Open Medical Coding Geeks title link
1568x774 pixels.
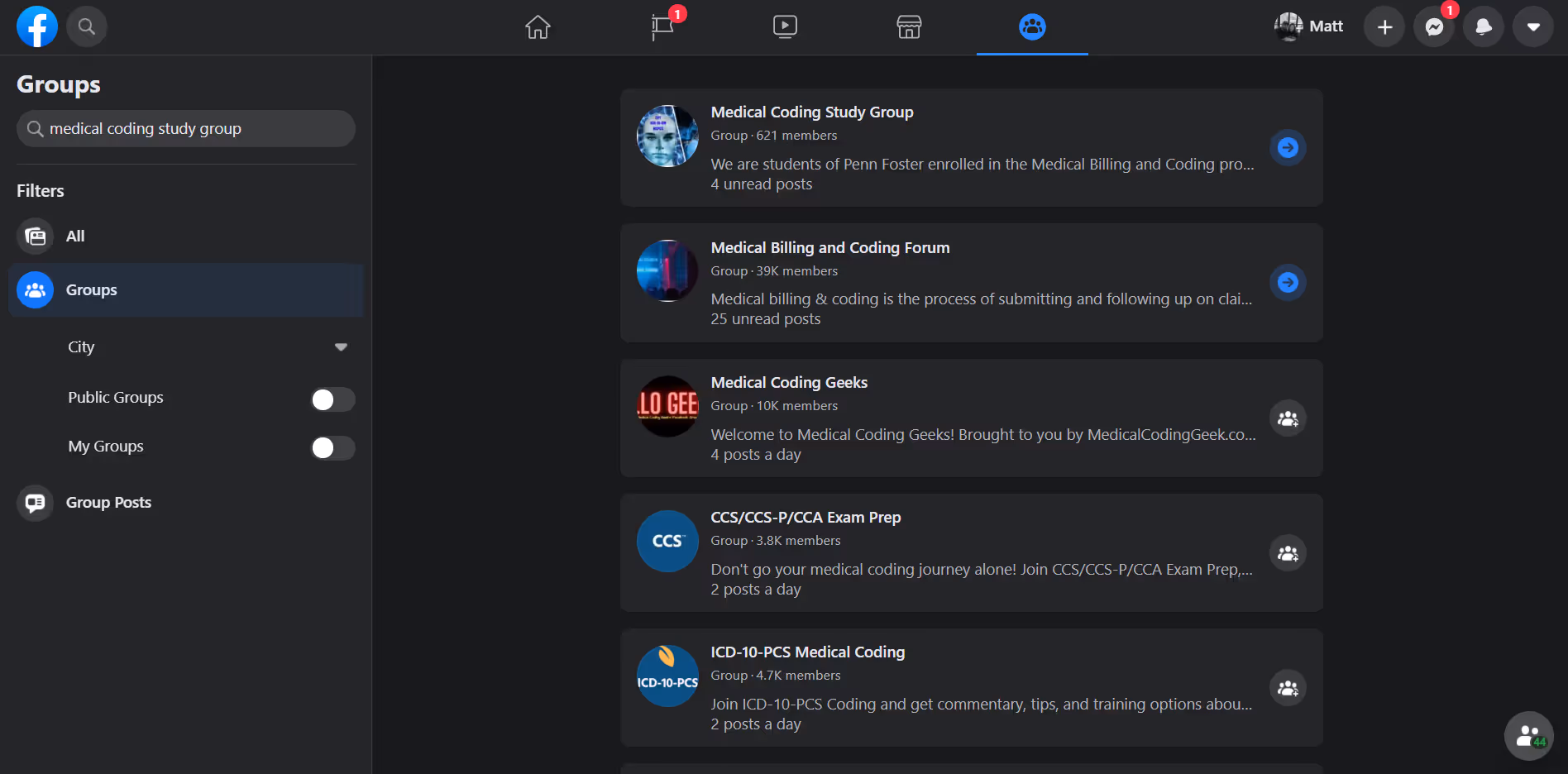(x=789, y=383)
